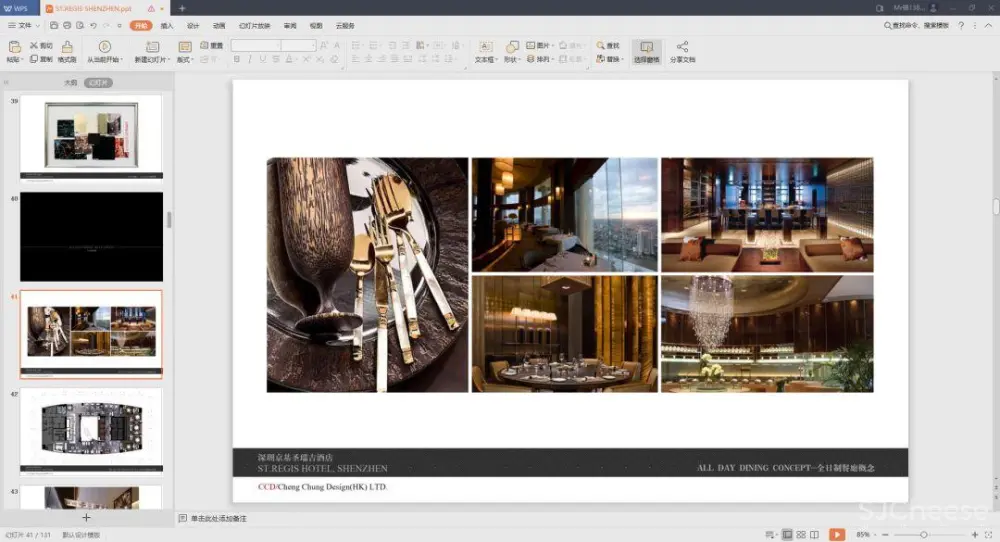1000x542 pixels.
Task: Open the Shapes tool
Action: coord(512,47)
